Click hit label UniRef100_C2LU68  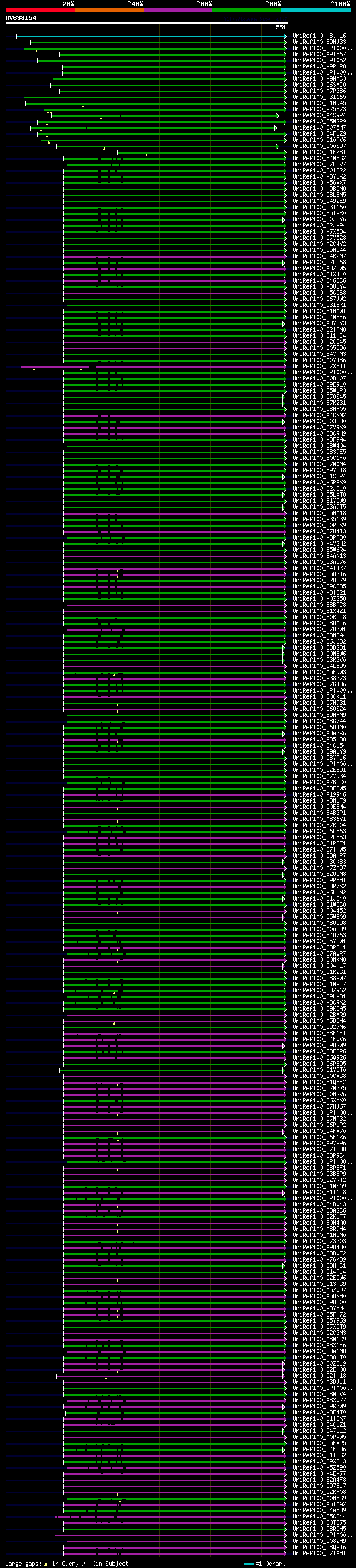tap(319, 263)
